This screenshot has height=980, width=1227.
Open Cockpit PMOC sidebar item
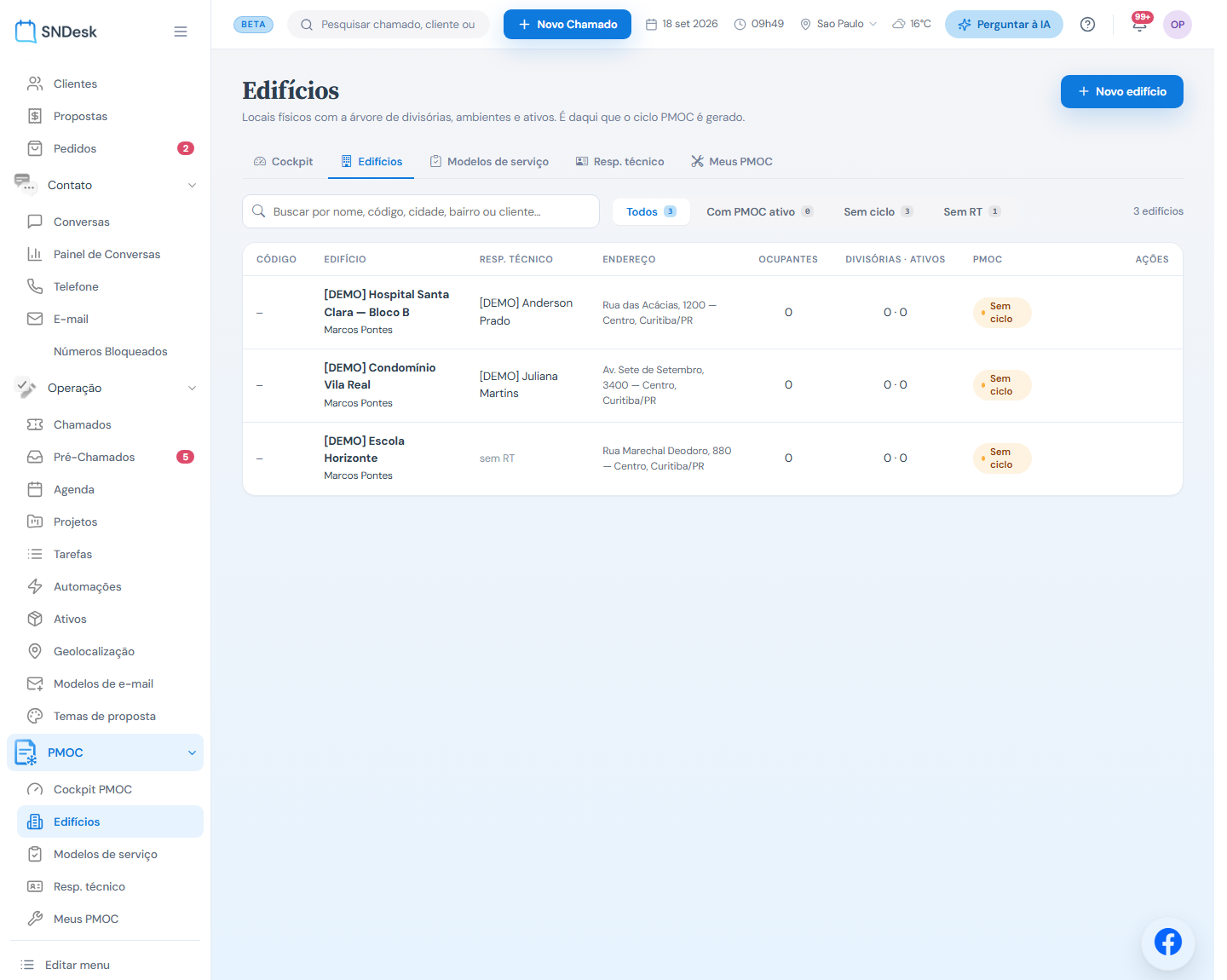pyautogui.click(x=109, y=789)
